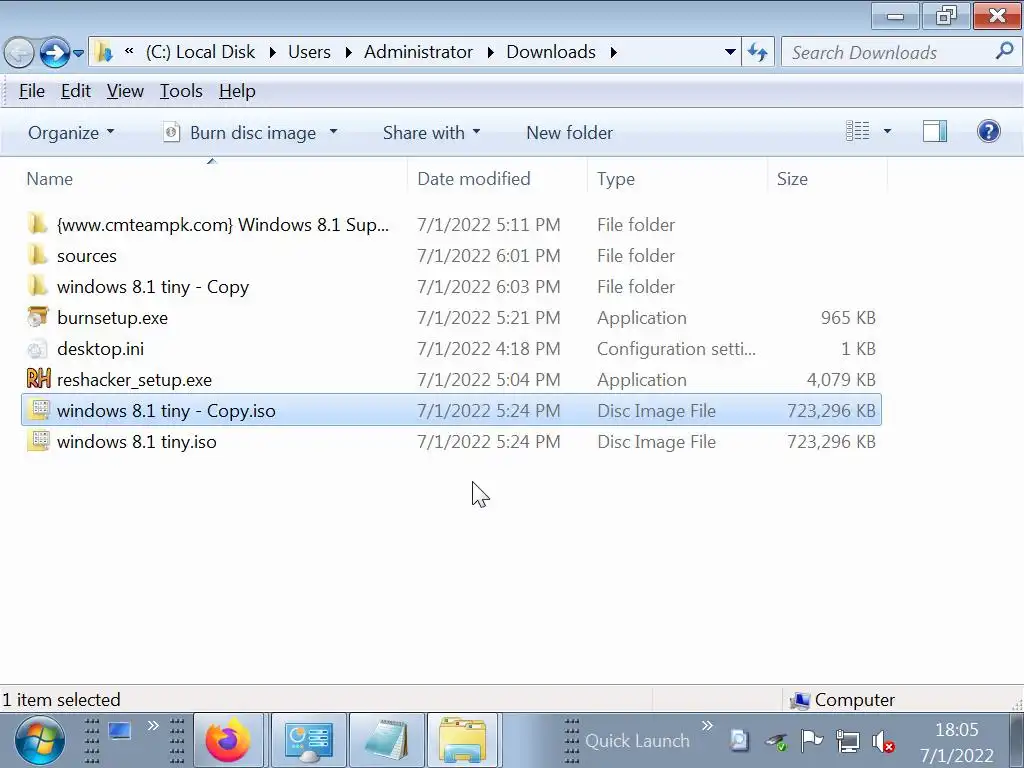The height and width of the screenshot is (768, 1024).
Task: Click muted volume speaker icon
Action: pyautogui.click(x=883, y=741)
